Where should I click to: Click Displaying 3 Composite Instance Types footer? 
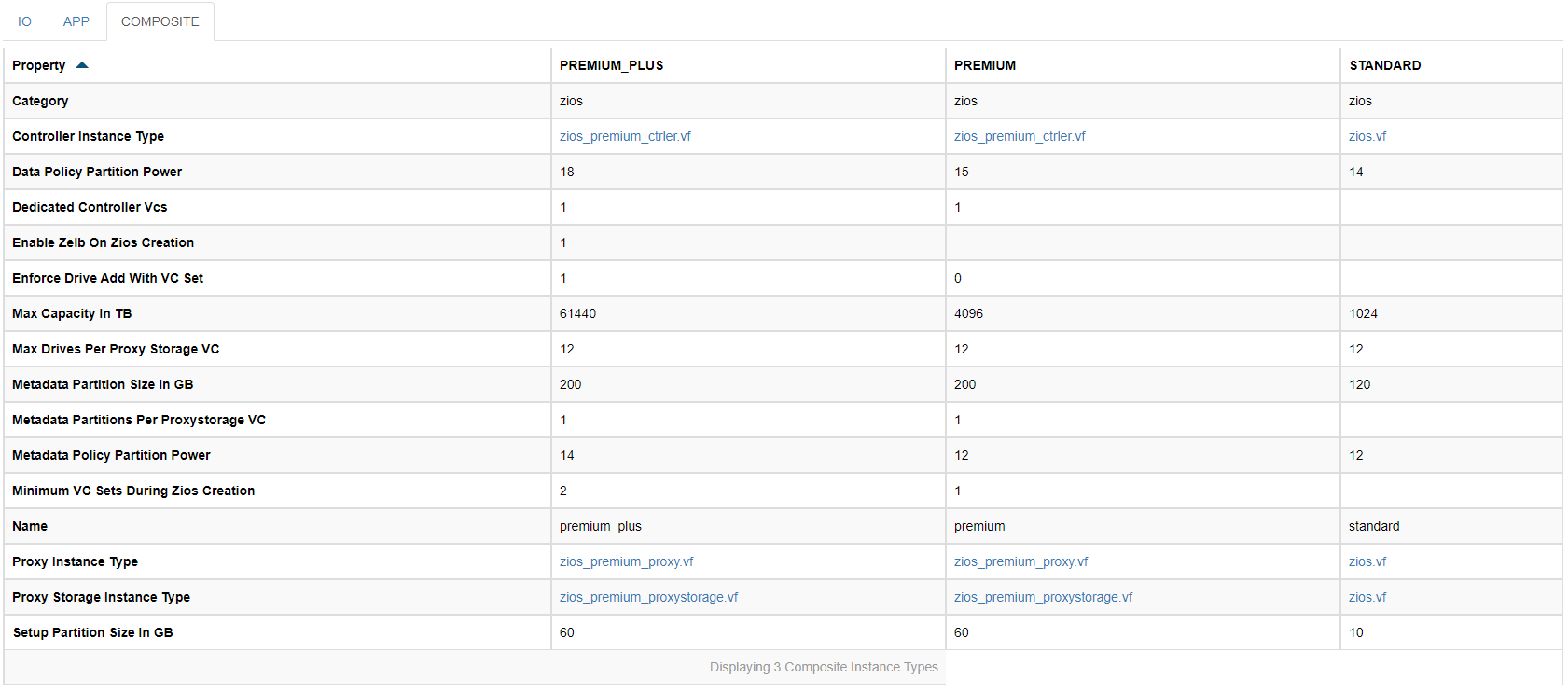pyautogui.click(x=824, y=667)
